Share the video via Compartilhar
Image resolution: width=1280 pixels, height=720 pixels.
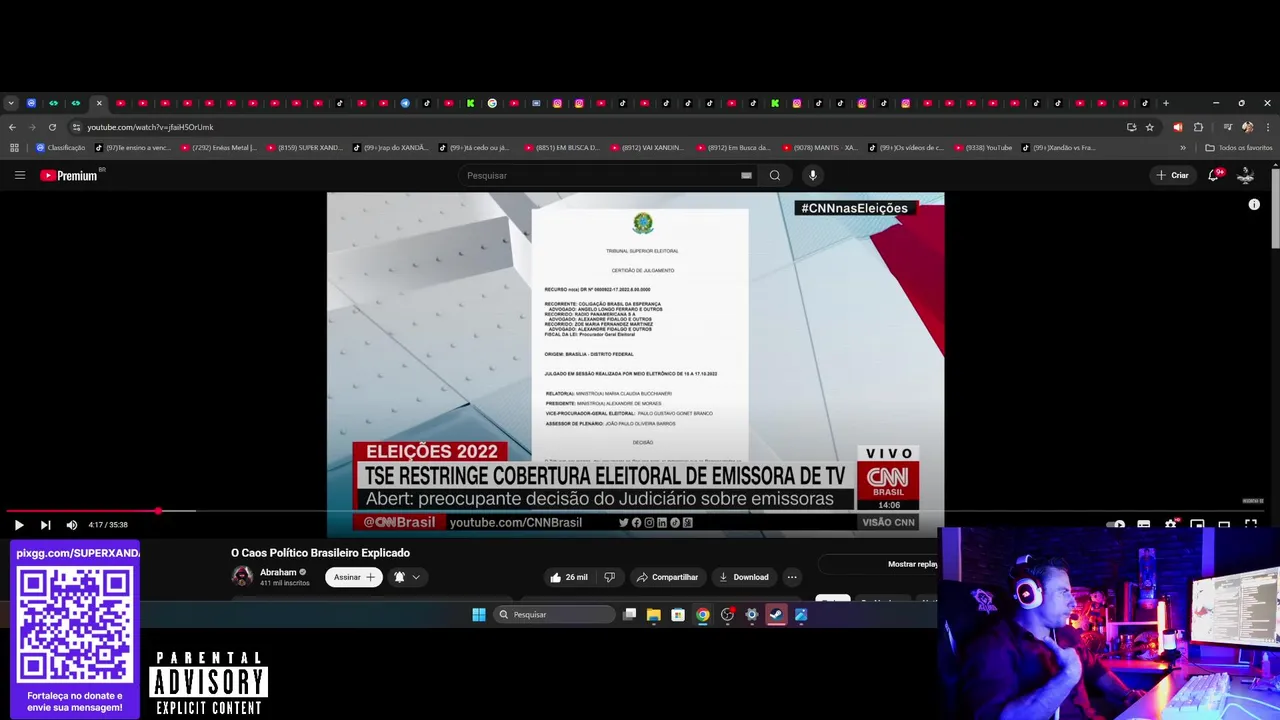coord(667,577)
